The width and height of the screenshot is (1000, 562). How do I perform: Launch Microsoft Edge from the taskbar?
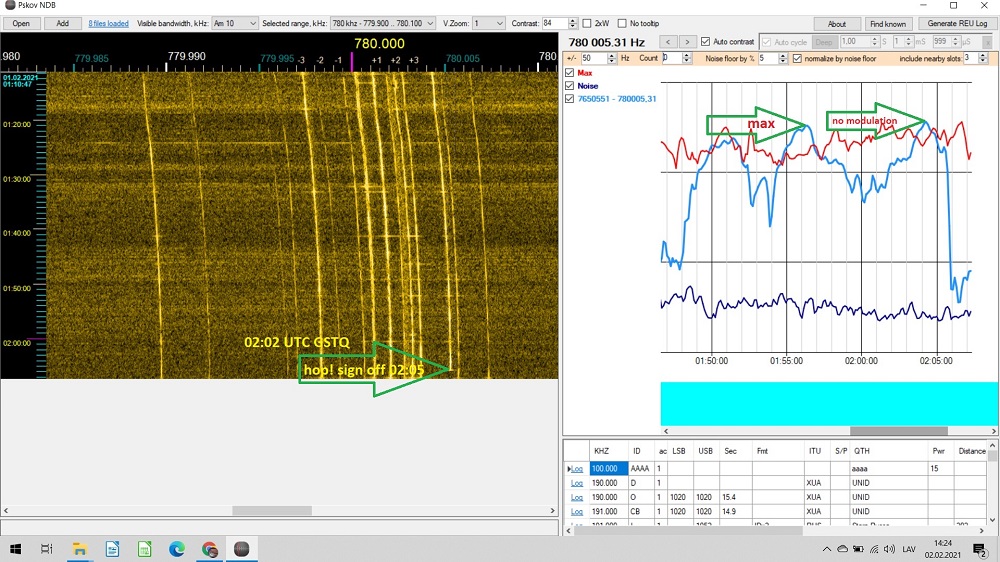pyautogui.click(x=177, y=548)
